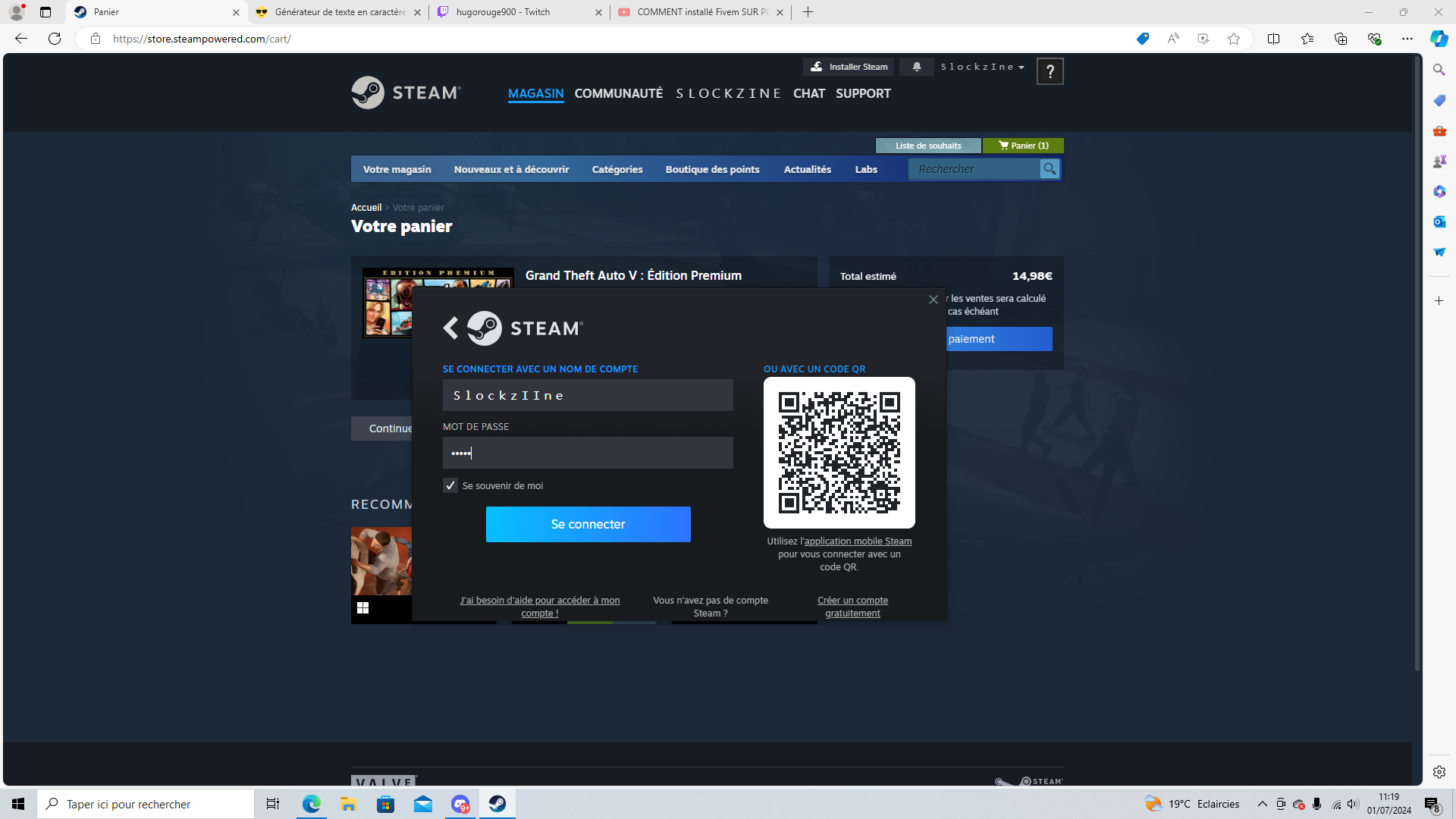Image resolution: width=1456 pixels, height=819 pixels.
Task: Click the Rechercher store search box
Action: tap(975, 169)
